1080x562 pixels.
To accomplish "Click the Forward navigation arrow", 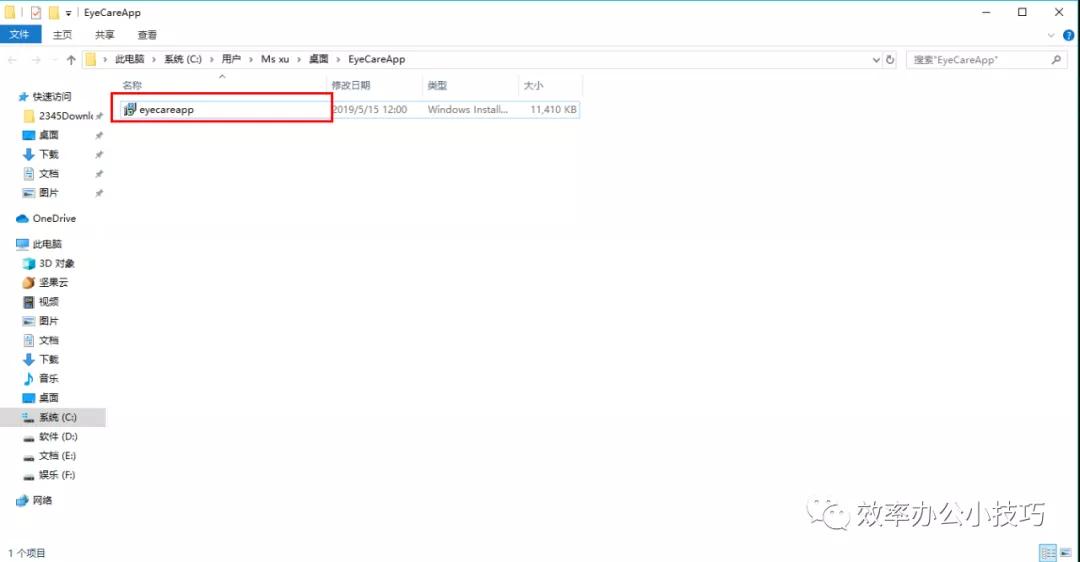I will 36,60.
